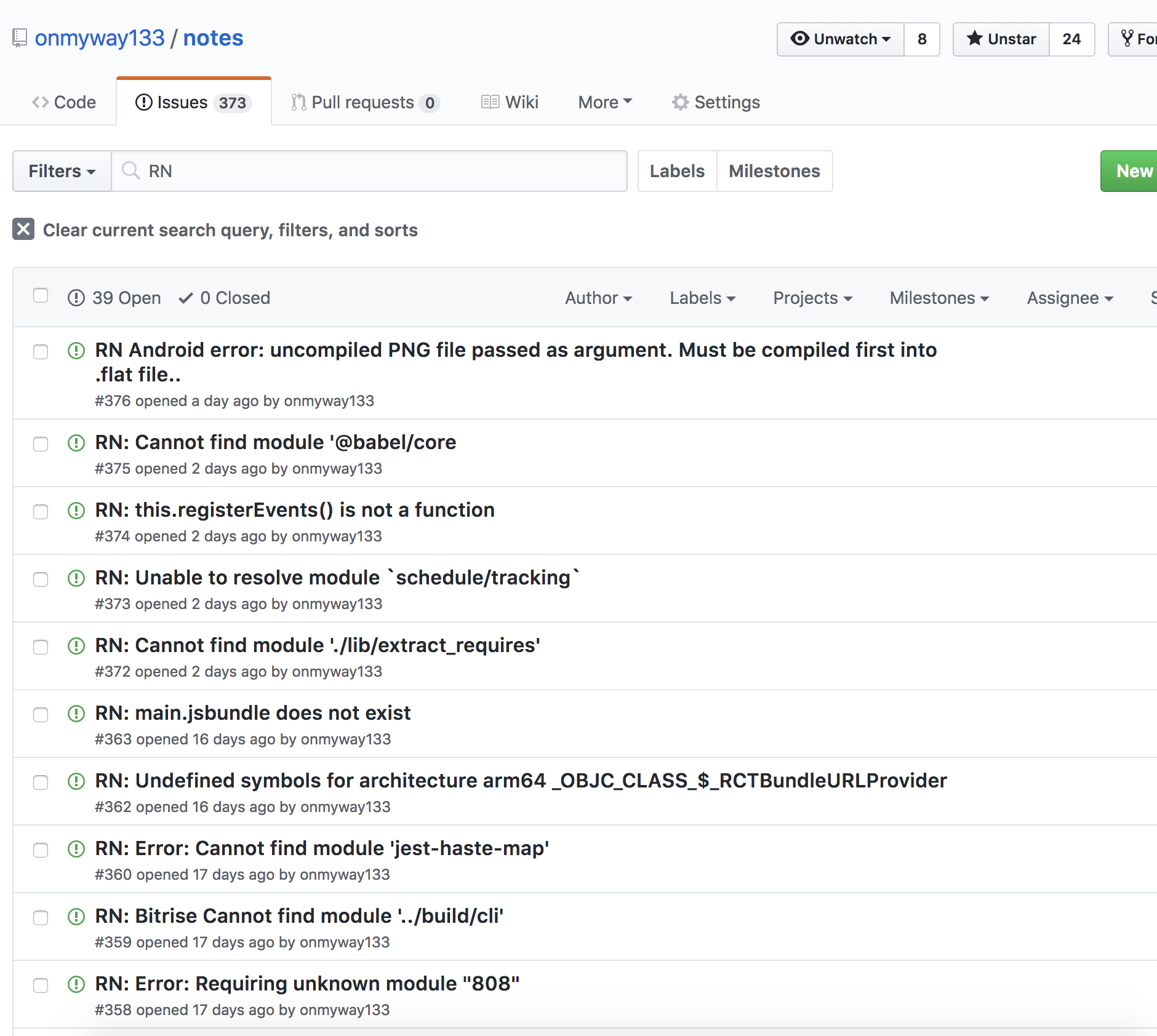The width and height of the screenshot is (1157, 1036).
Task: Click the Milestones button next to search
Action: point(774,171)
